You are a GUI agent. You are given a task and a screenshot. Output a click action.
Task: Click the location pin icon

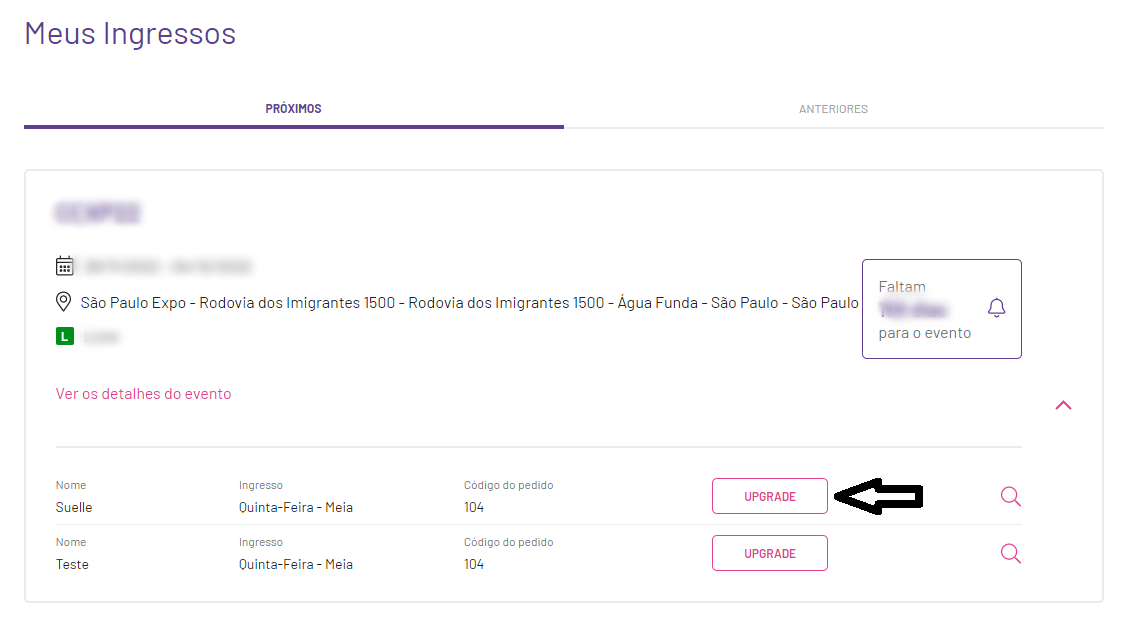point(63,302)
